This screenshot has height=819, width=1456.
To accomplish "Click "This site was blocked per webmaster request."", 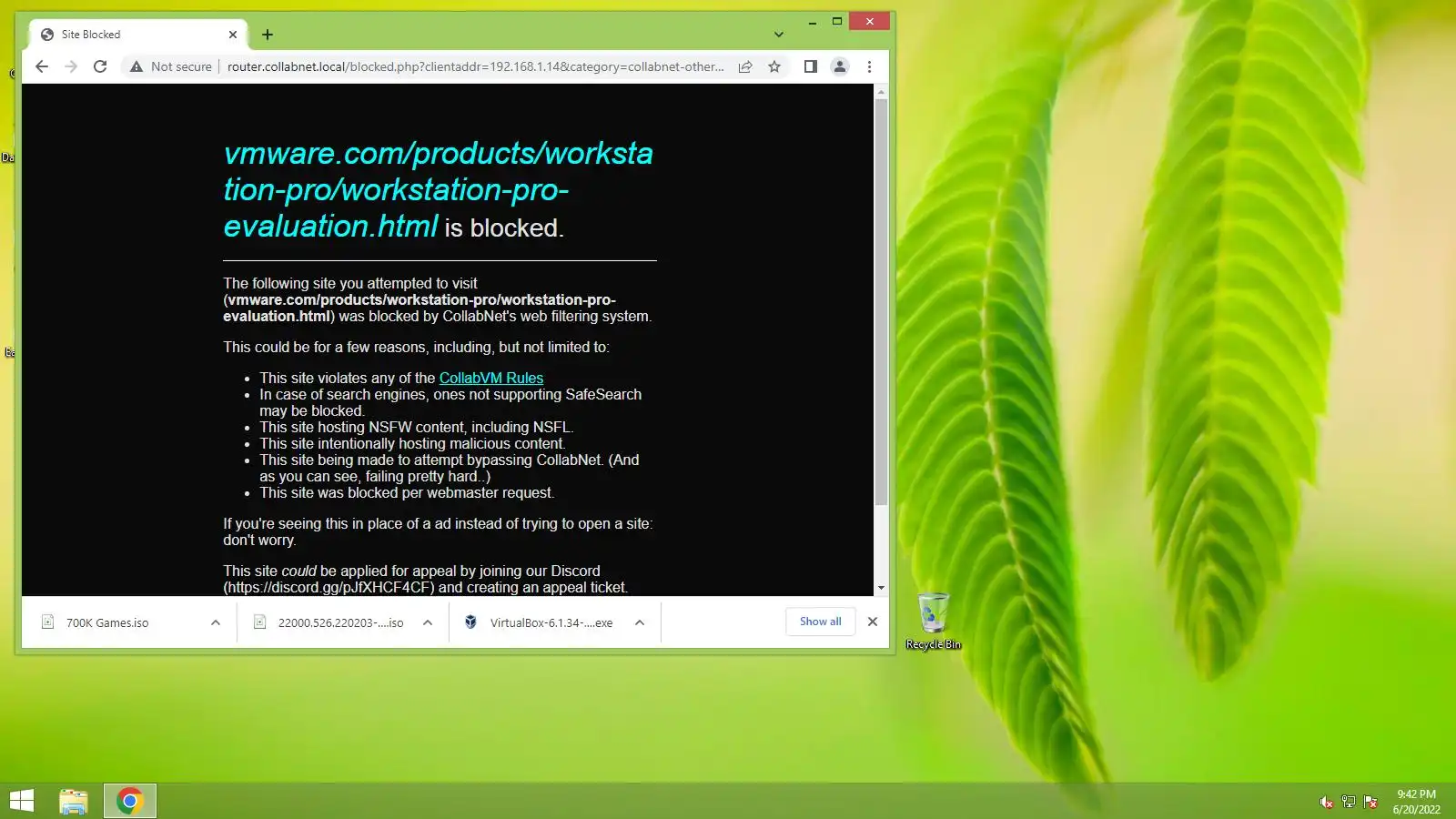I will [x=407, y=492].
